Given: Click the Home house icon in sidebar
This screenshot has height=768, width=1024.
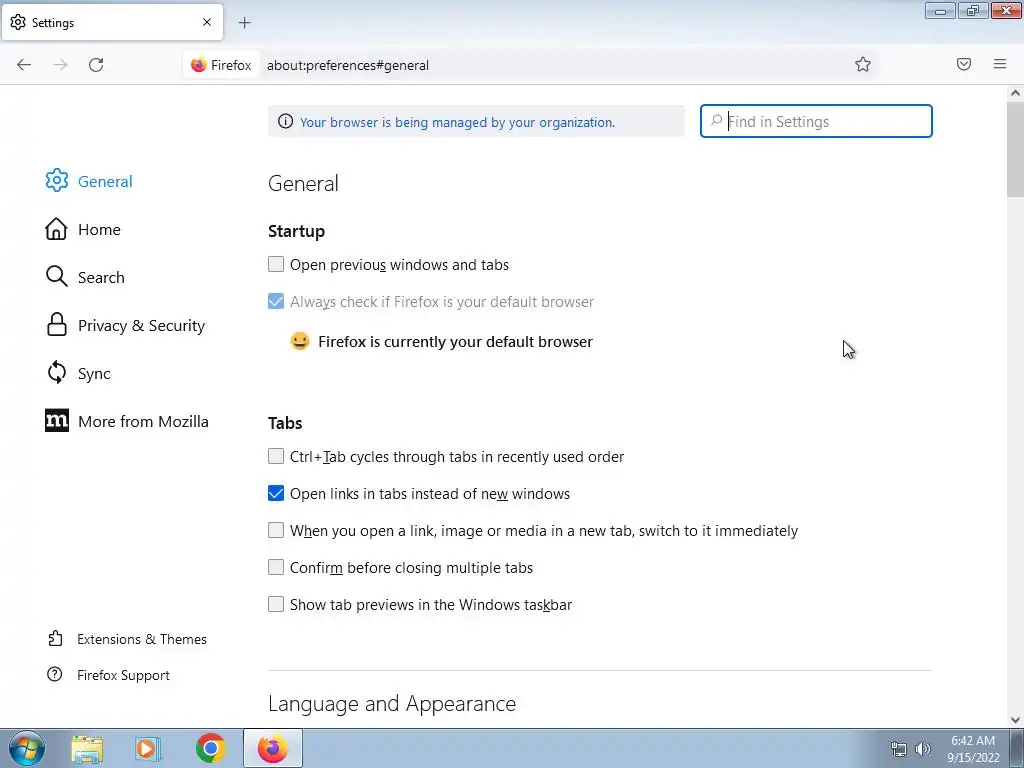Looking at the screenshot, I should pos(56,229).
